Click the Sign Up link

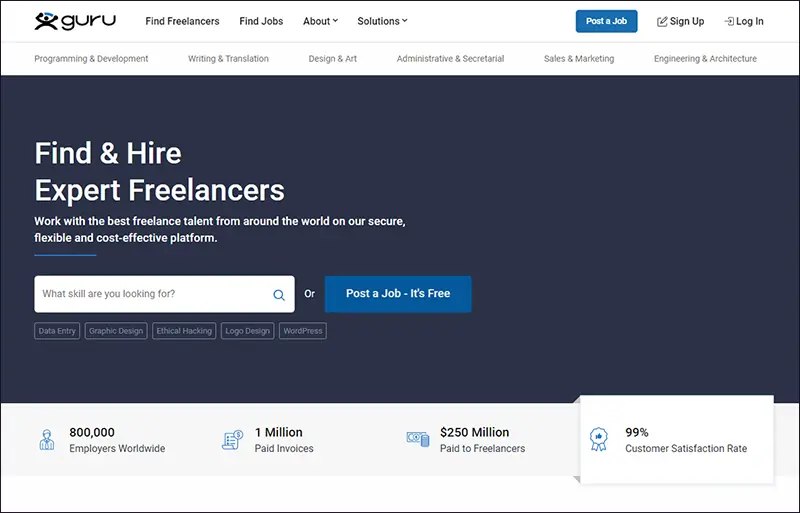[x=681, y=21]
